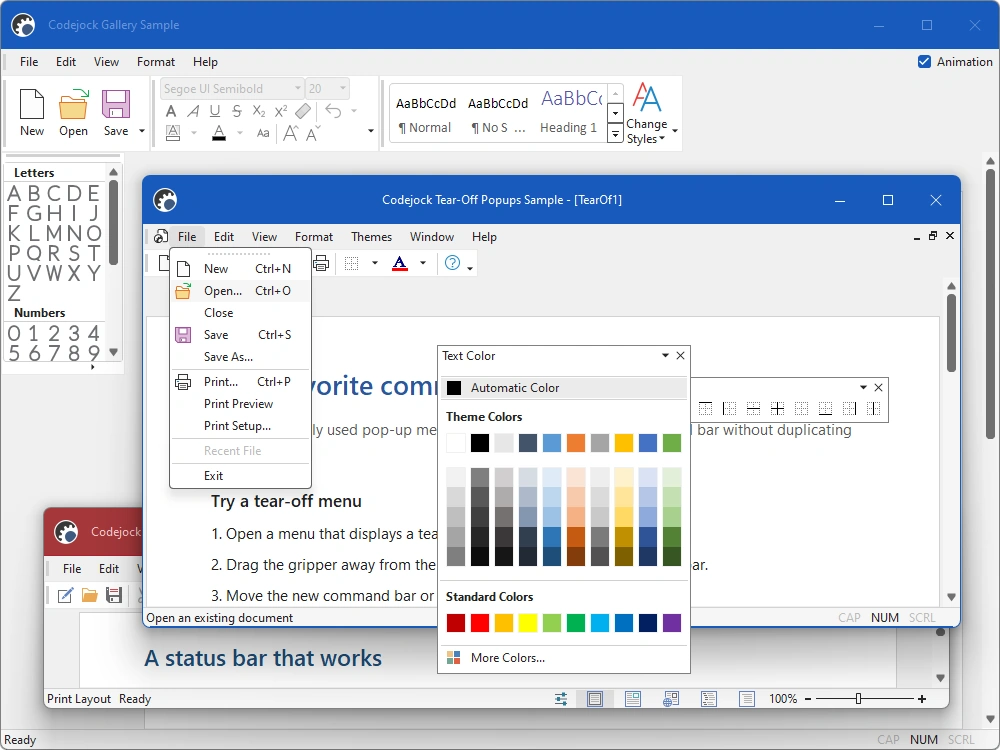Click the edit document icon in red window toolbar
The width and height of the screenshot is (1000, 750).
coord(65,596)
